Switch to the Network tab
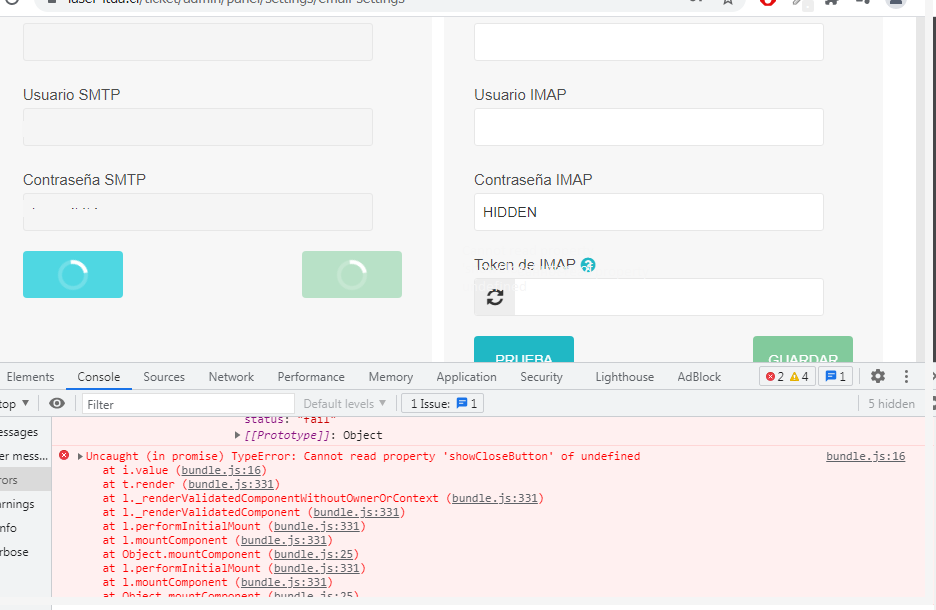936x610 pixels. pos(231,377)
